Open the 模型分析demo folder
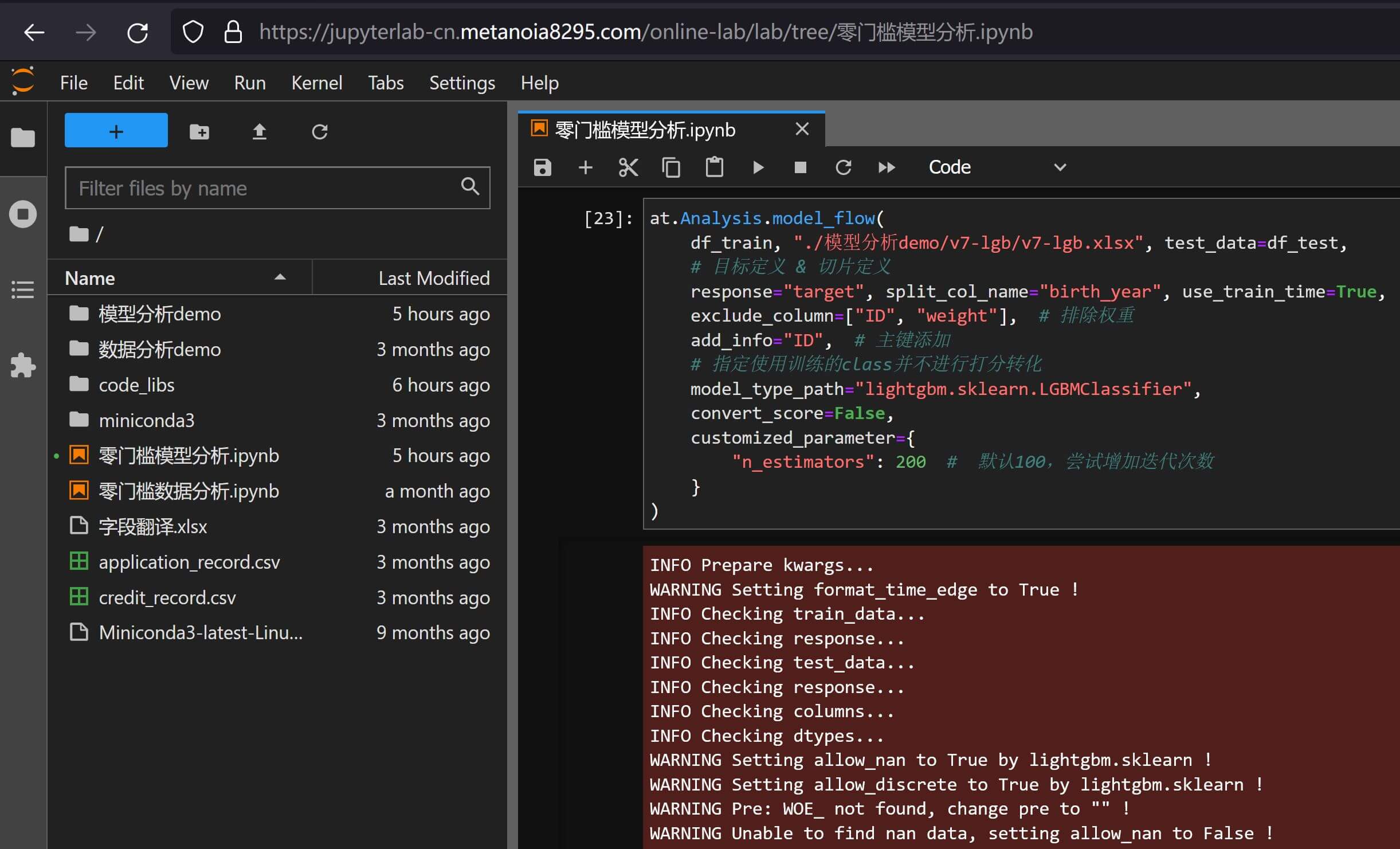1400x849 pixels. coord(159,314)
